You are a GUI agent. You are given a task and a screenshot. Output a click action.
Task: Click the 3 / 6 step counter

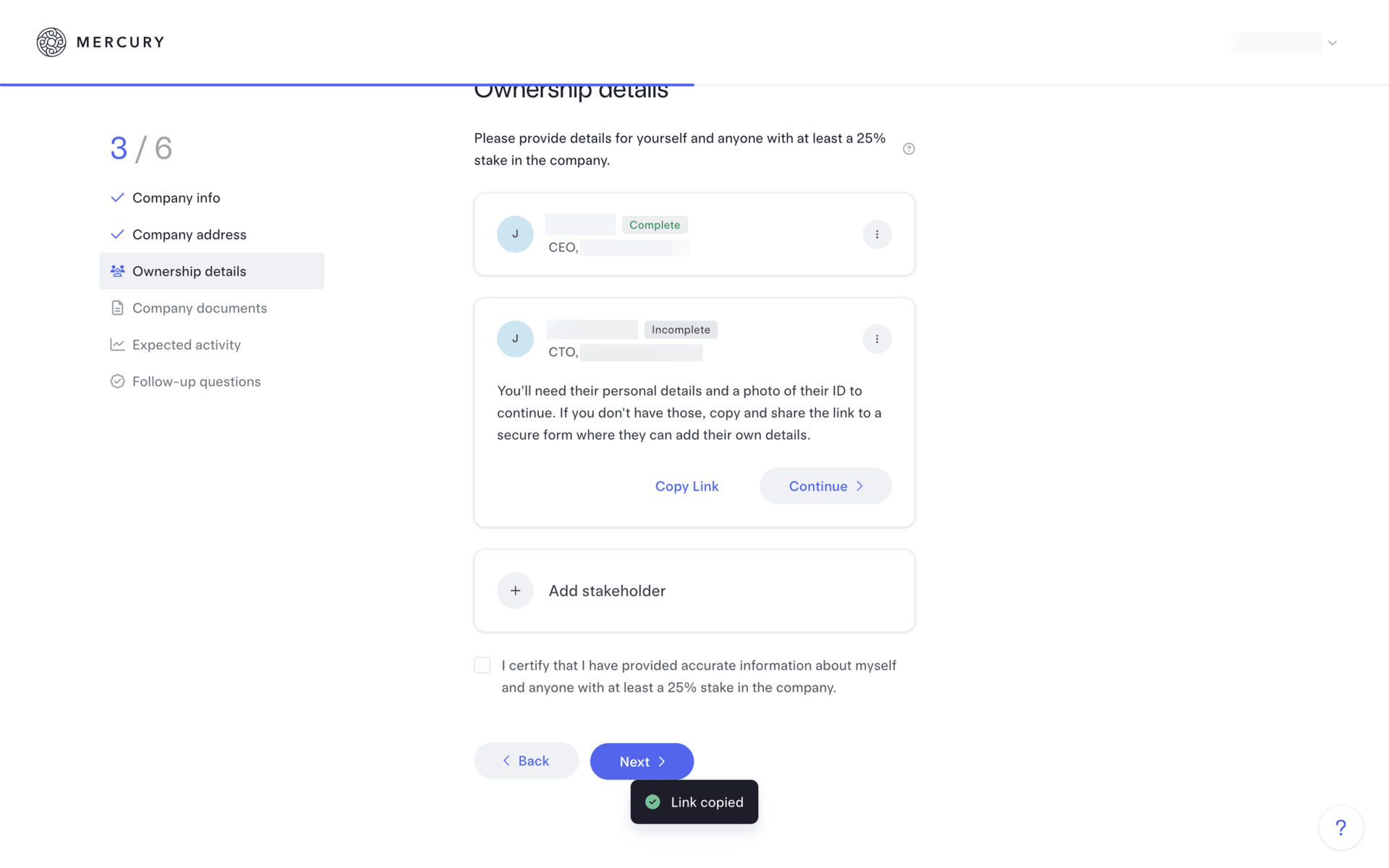(141, 149)
